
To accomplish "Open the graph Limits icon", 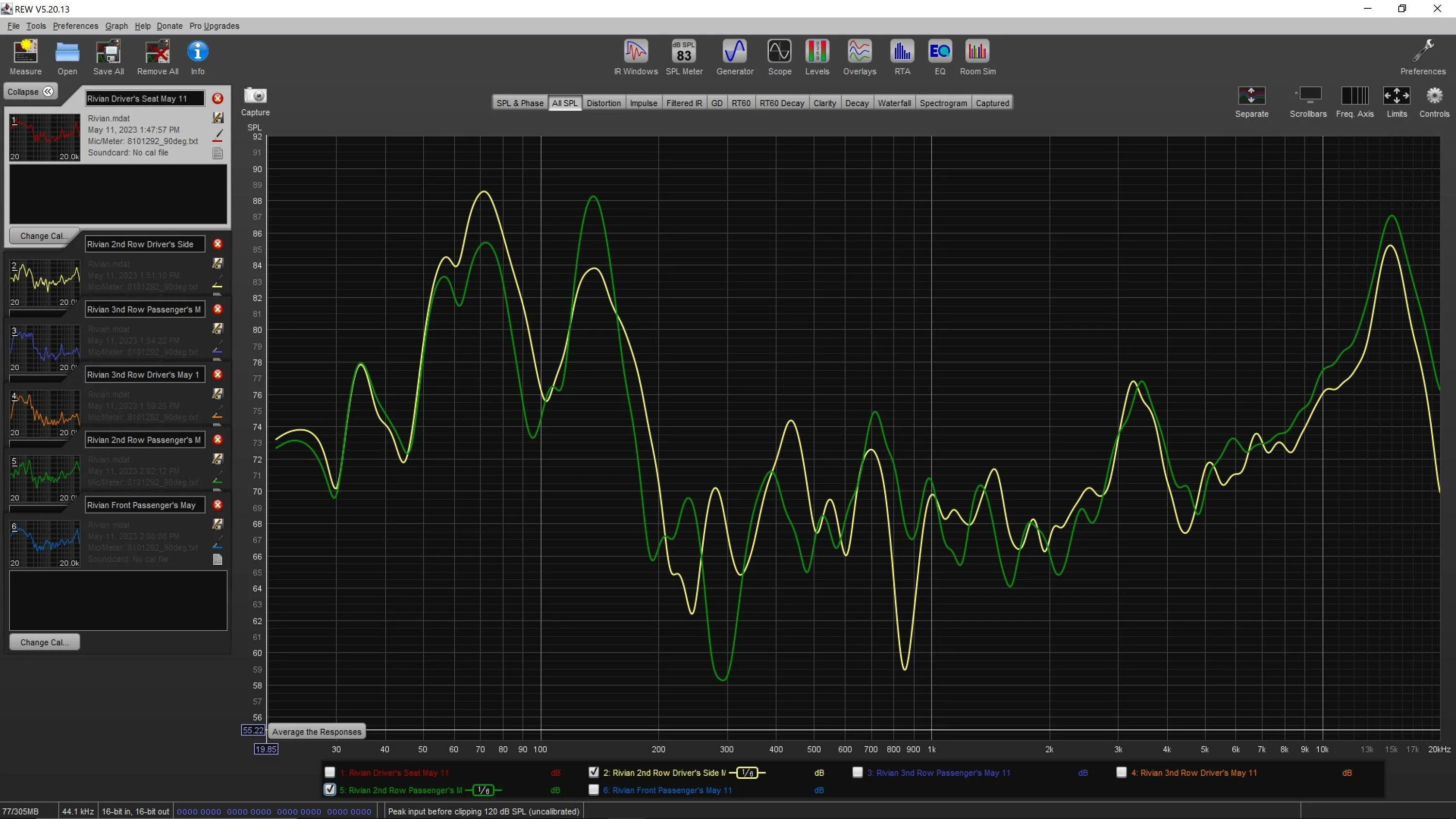I will pos(1397,102).
